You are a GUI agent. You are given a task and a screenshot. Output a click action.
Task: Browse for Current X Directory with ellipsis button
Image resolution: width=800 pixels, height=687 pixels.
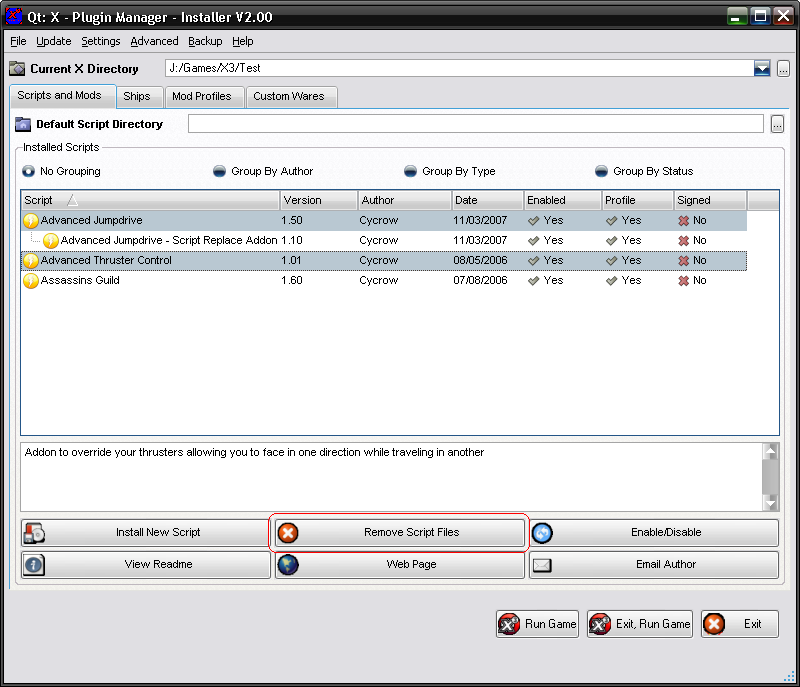click(783, 68)
